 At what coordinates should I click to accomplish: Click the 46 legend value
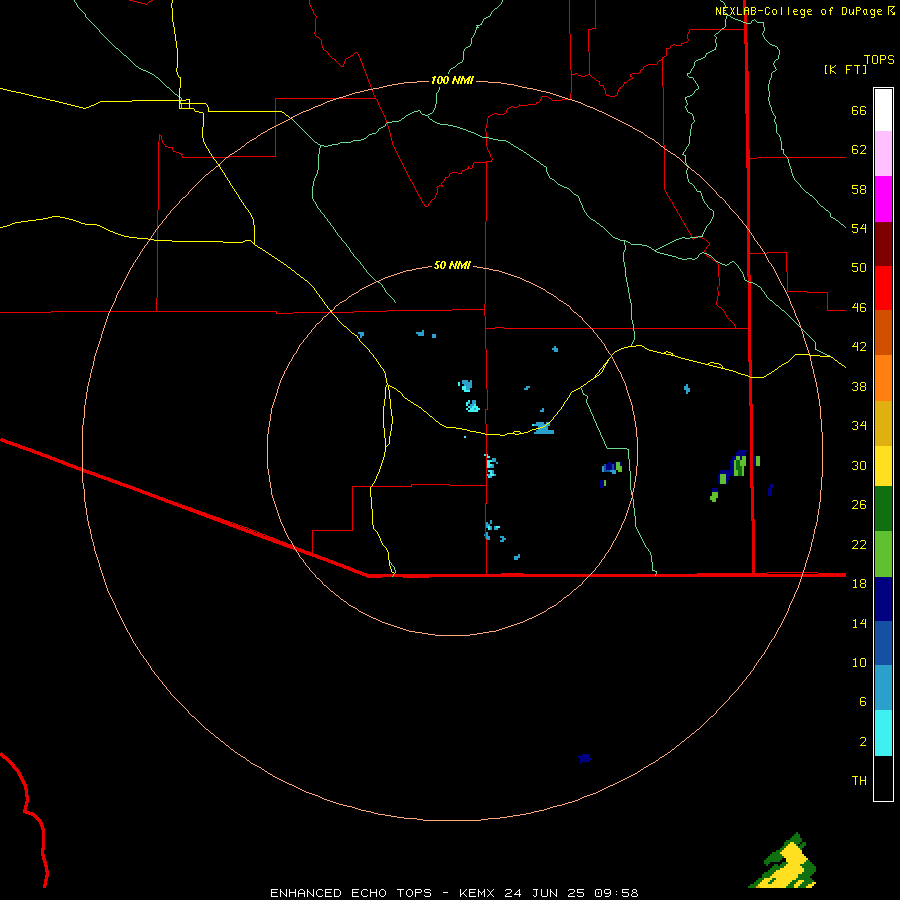859,308
